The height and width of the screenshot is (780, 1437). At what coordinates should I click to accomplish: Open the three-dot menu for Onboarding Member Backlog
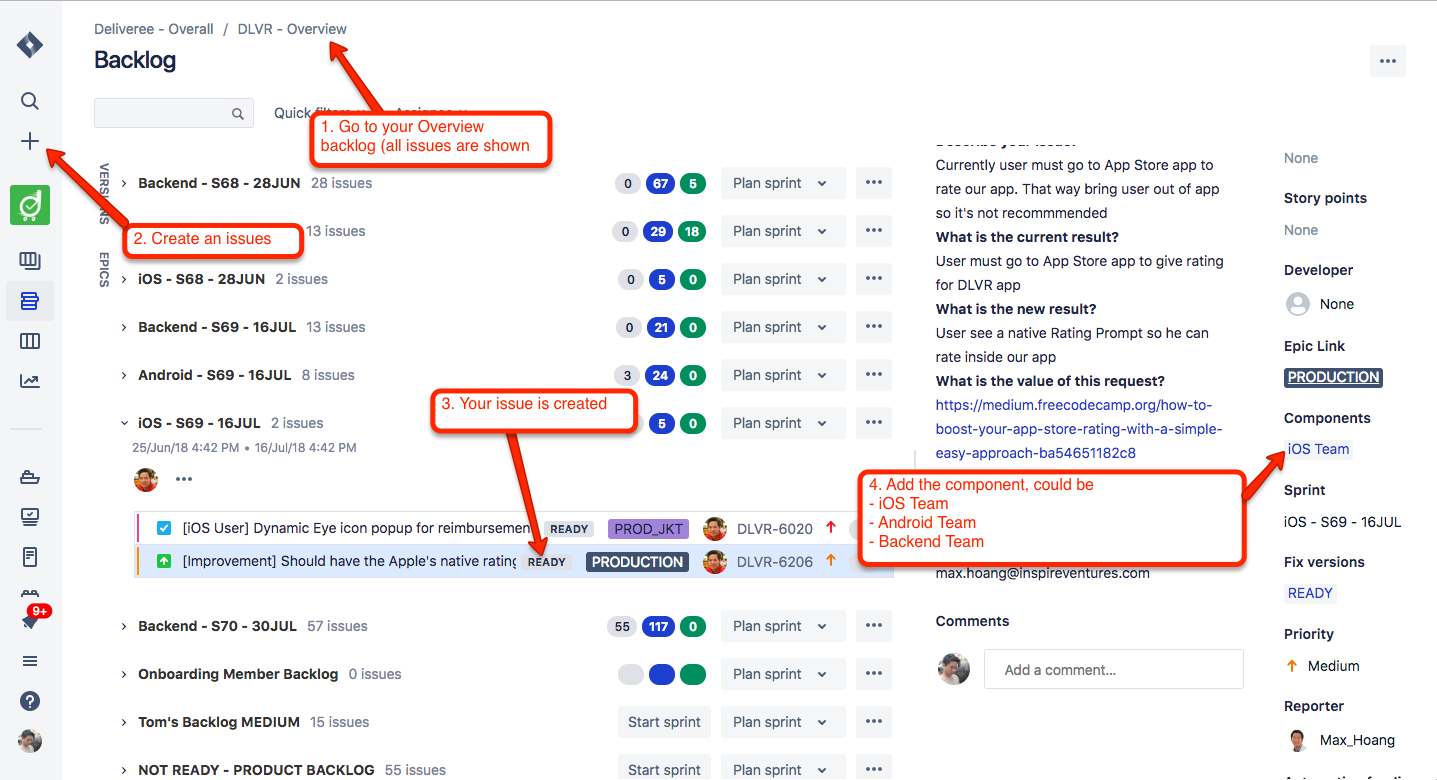(x=874, y=674)
